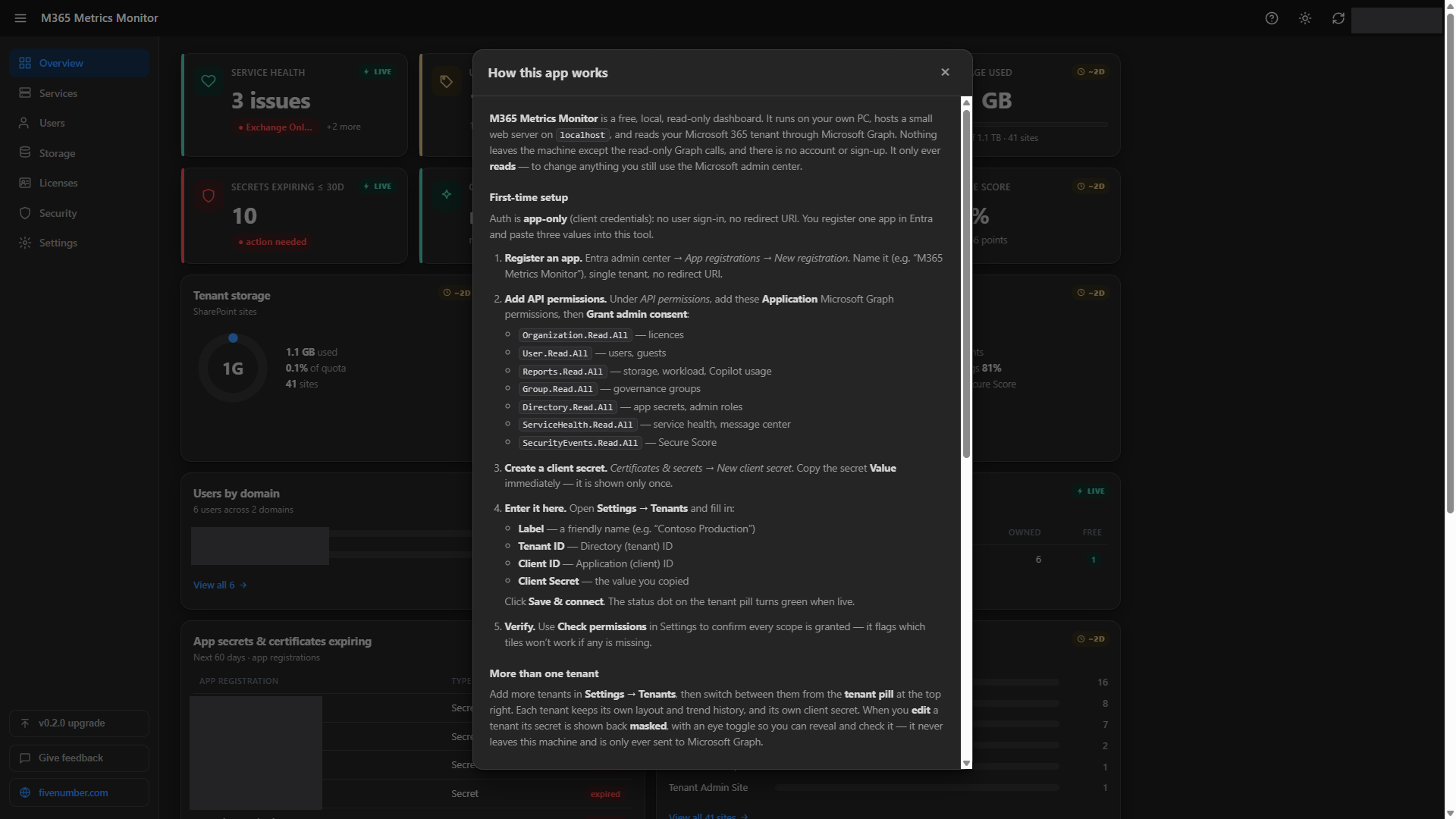The image size is (1456, 819).
Task: Click the First-time setup heading
Action: tap(529, 197)
